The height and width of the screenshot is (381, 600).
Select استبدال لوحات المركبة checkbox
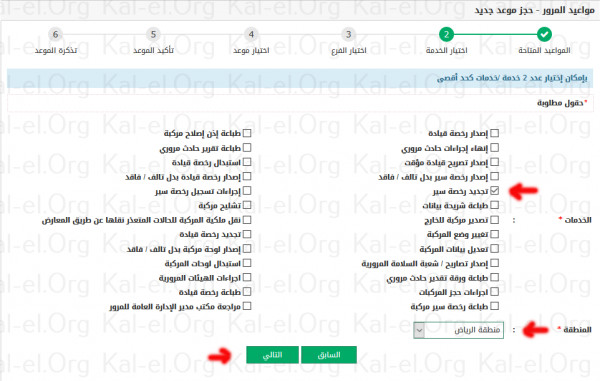pyautogui.click(x=247, y=263)
